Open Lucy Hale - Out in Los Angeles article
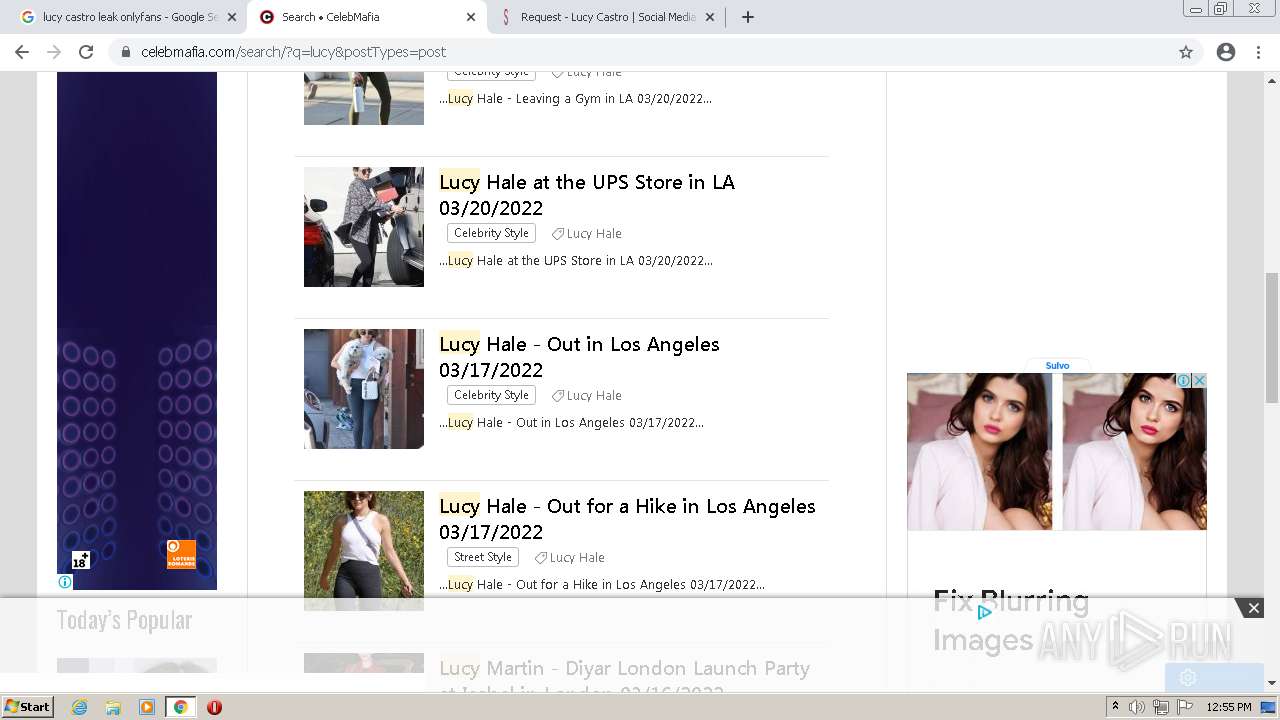This screenshot has width=1280, height=720. [x=579, y=357]
